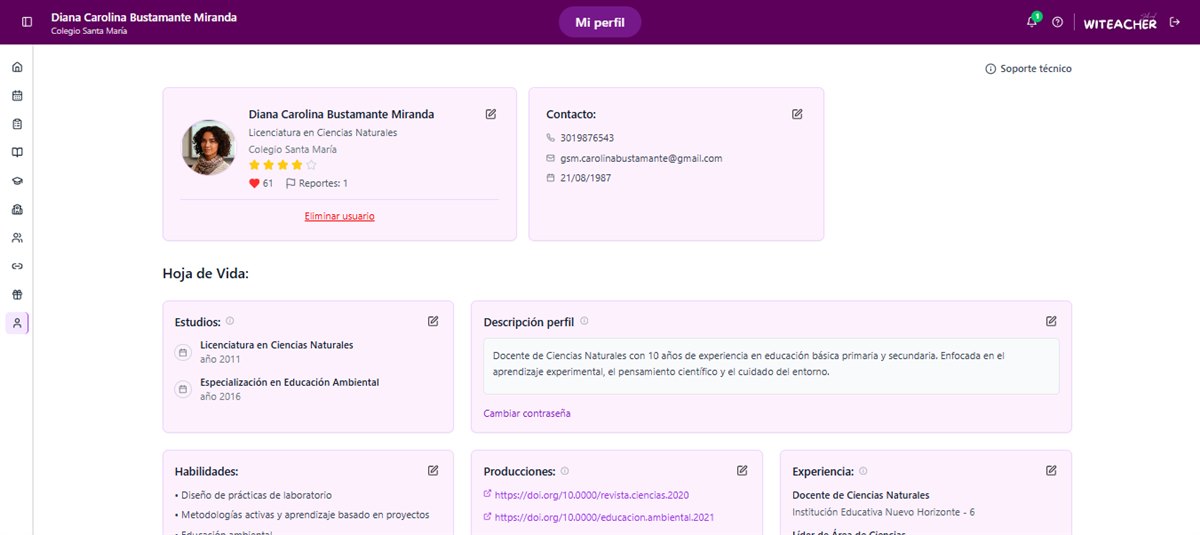Screen dimensions: 1200x535
Task: Open the help question mark icon
Action: [1057, 22]
